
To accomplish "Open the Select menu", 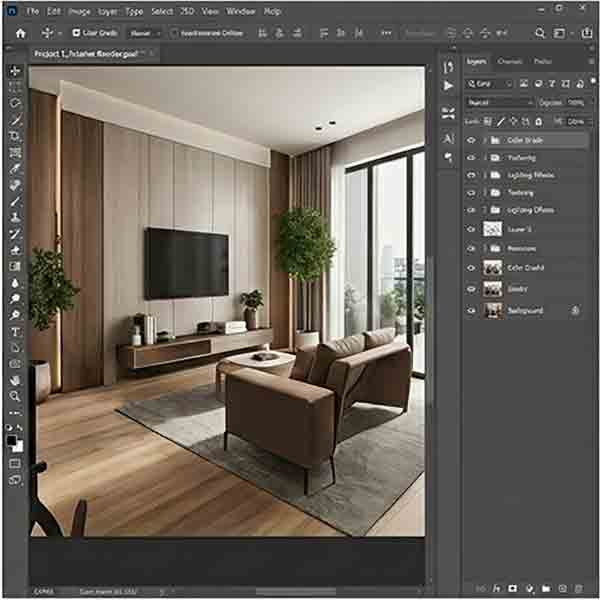I will pyautogui.click(x=162, y=11).
